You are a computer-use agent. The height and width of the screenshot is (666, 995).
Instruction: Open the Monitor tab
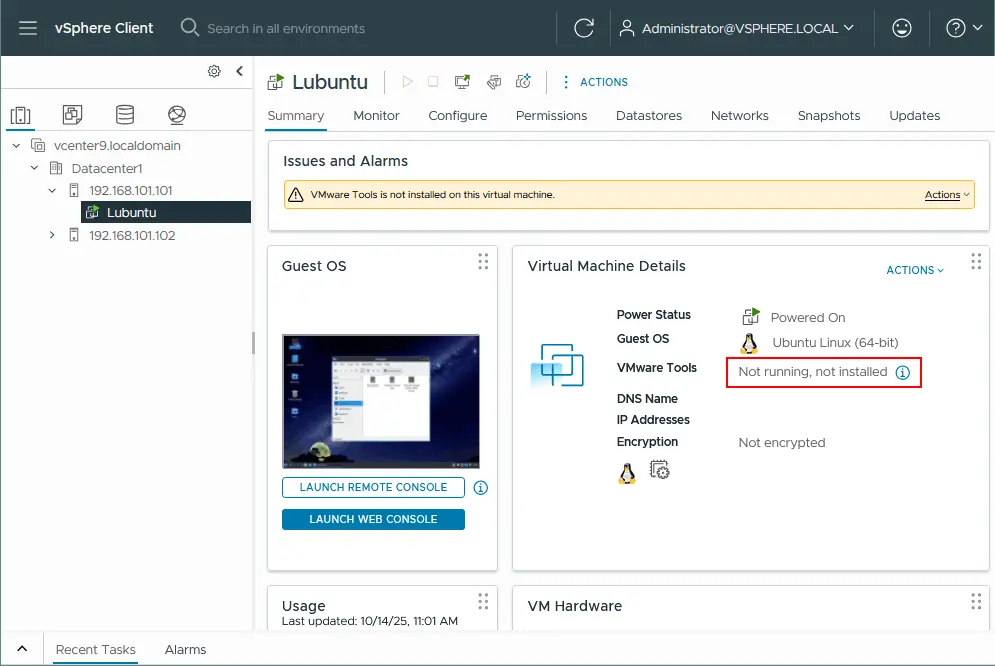(376, 115)
